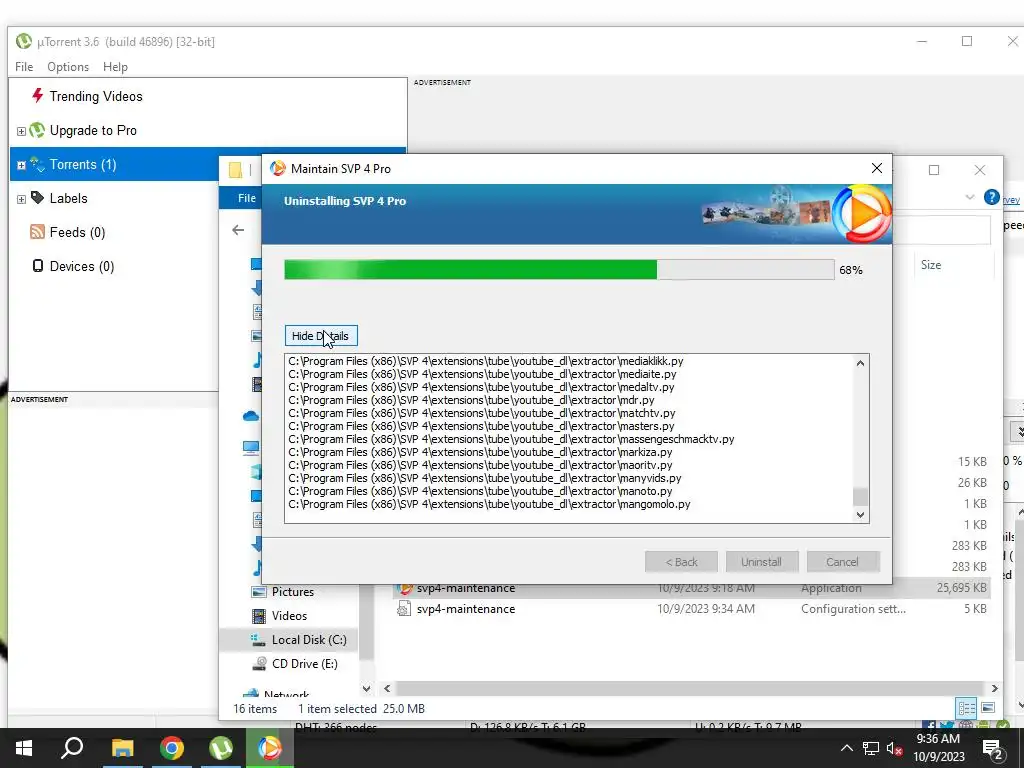This screenshot has height=768, width=1024.
Task: Expand the Torrents (1) tree node
Action: tap(21, 165)
